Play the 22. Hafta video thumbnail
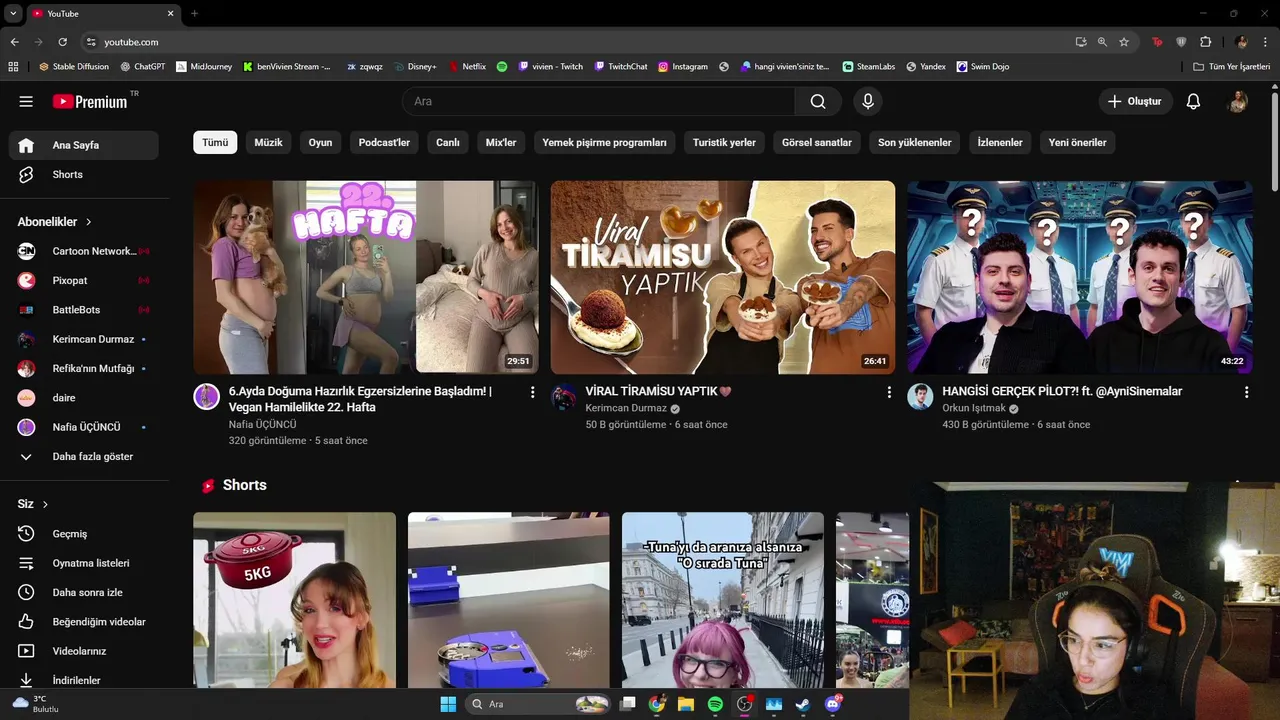1280x720 pixels. (x=366, y=277)
